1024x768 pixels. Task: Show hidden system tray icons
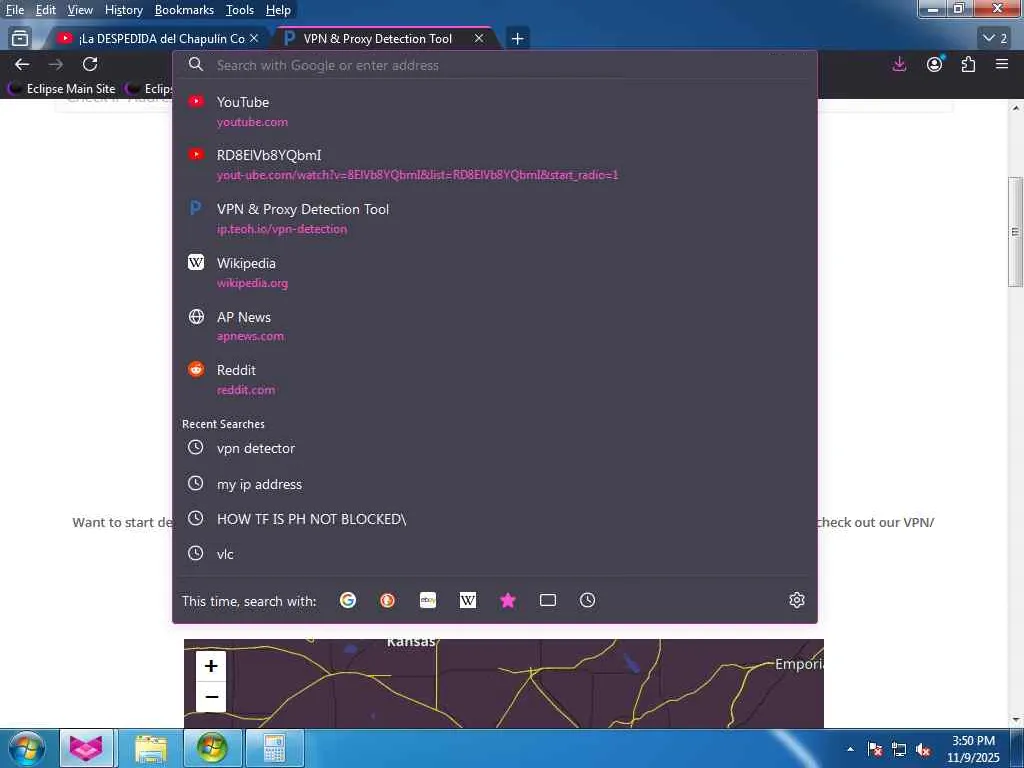850,750
